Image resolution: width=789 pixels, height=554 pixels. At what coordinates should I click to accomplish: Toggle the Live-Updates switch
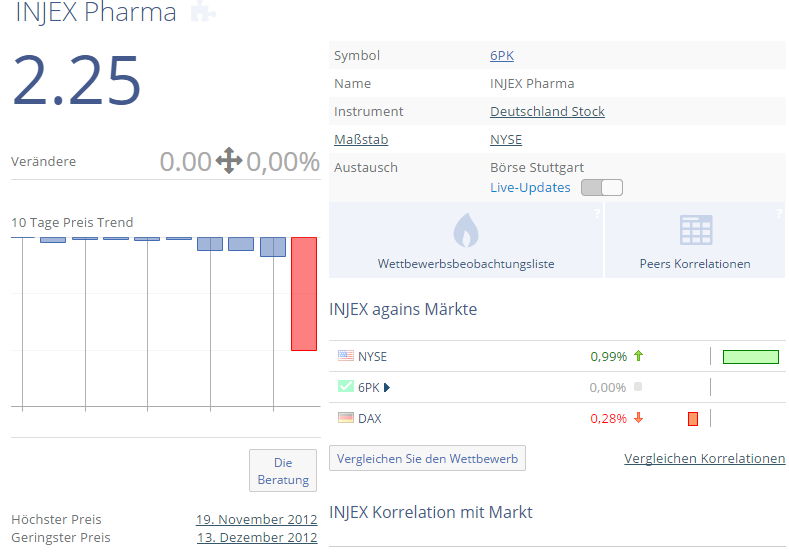tap(601, 188)
